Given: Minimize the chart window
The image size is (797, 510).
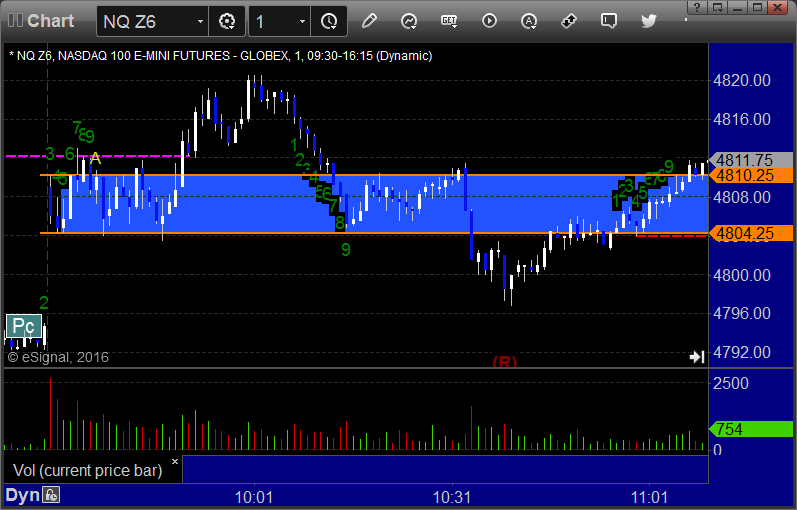Looking at the screenshot, I should pyautogui.click(x=738, y=7).
